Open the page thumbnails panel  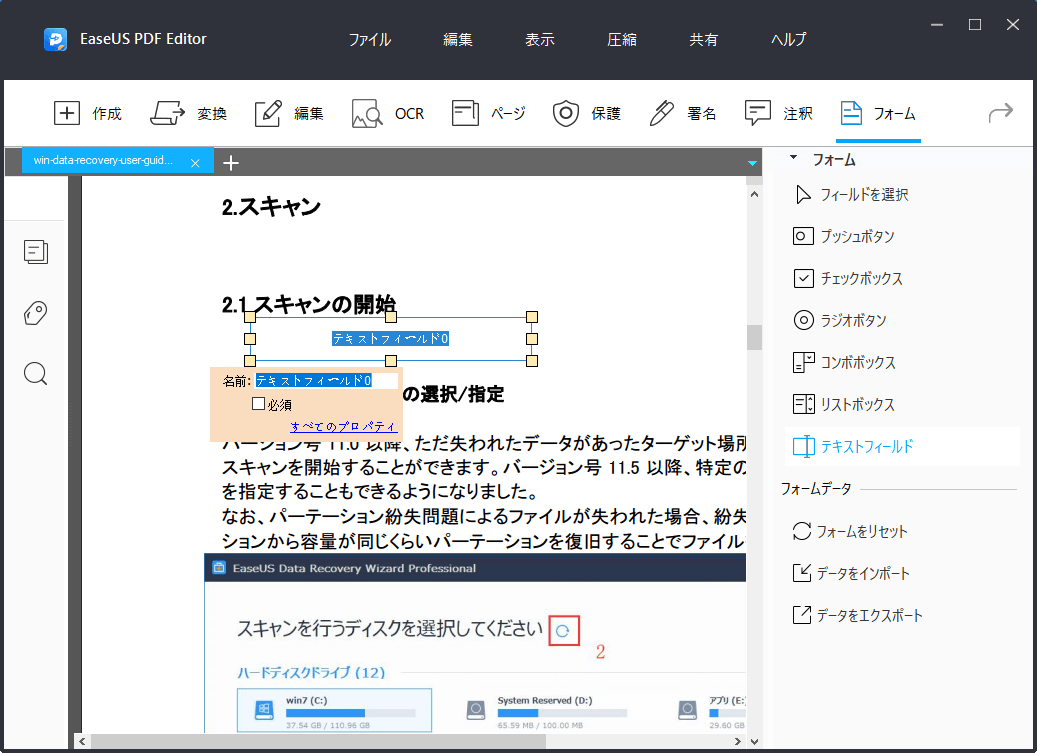[x=36, y=252]
